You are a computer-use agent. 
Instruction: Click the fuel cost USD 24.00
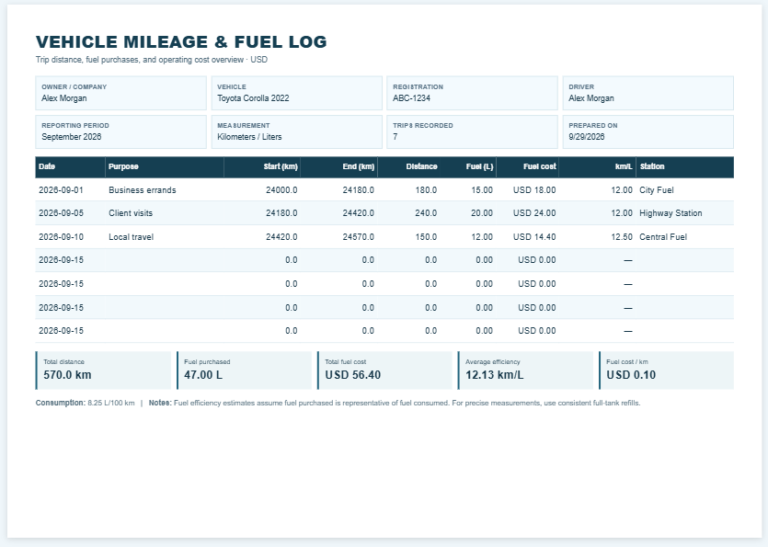(x=534, y=214)
